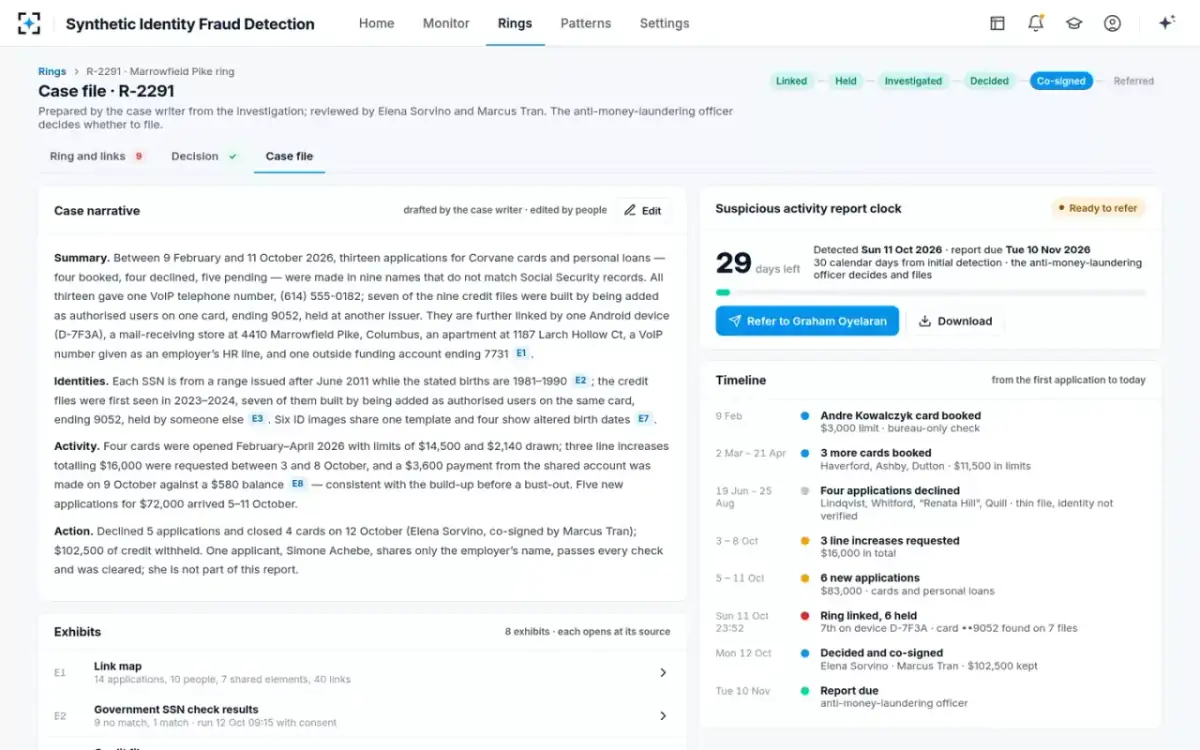
Task: Open the user account icon
Action: tap(1112, 23)
